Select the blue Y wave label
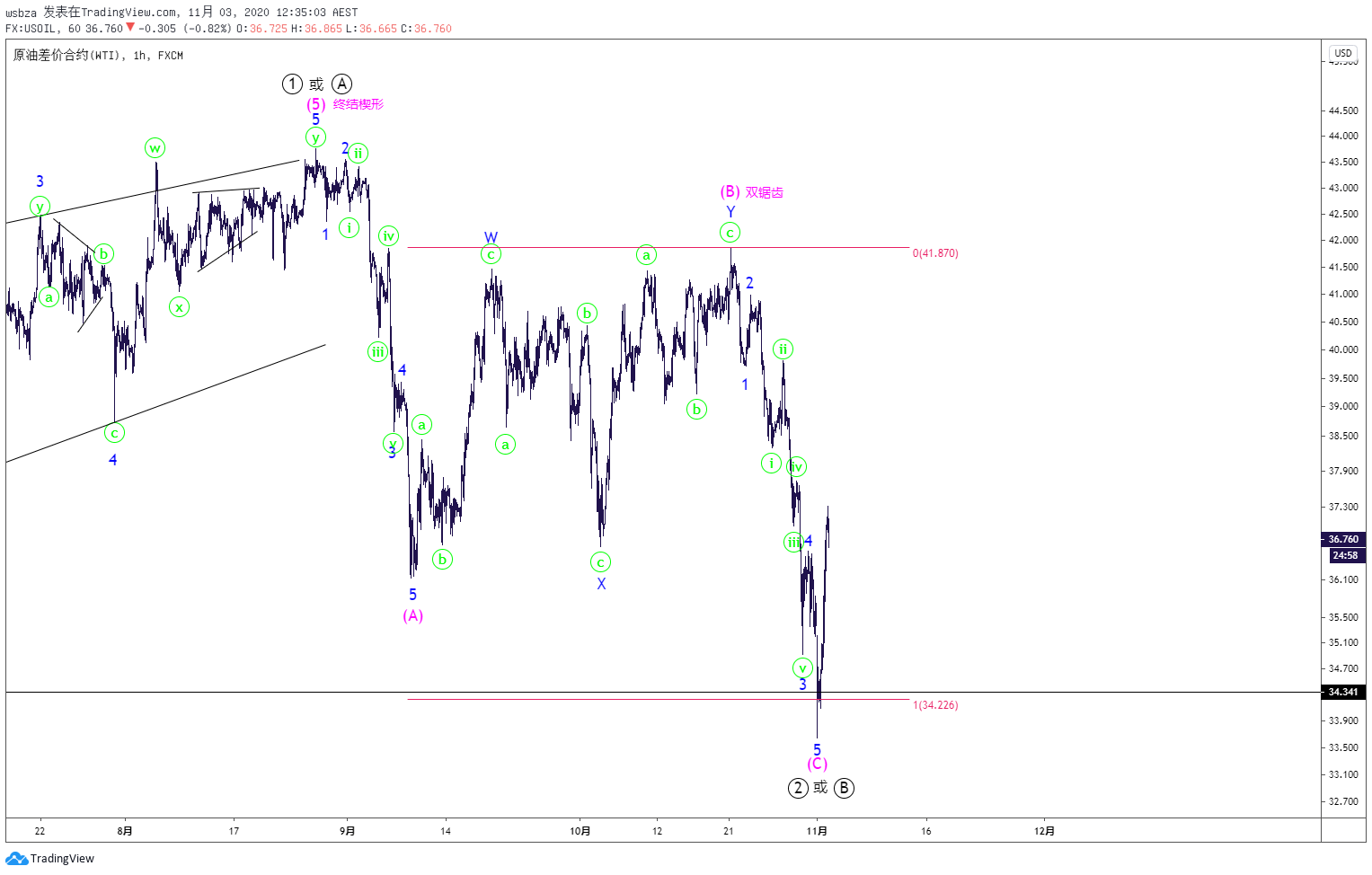The image size is (1372, 875). click(x=730, y=212)
